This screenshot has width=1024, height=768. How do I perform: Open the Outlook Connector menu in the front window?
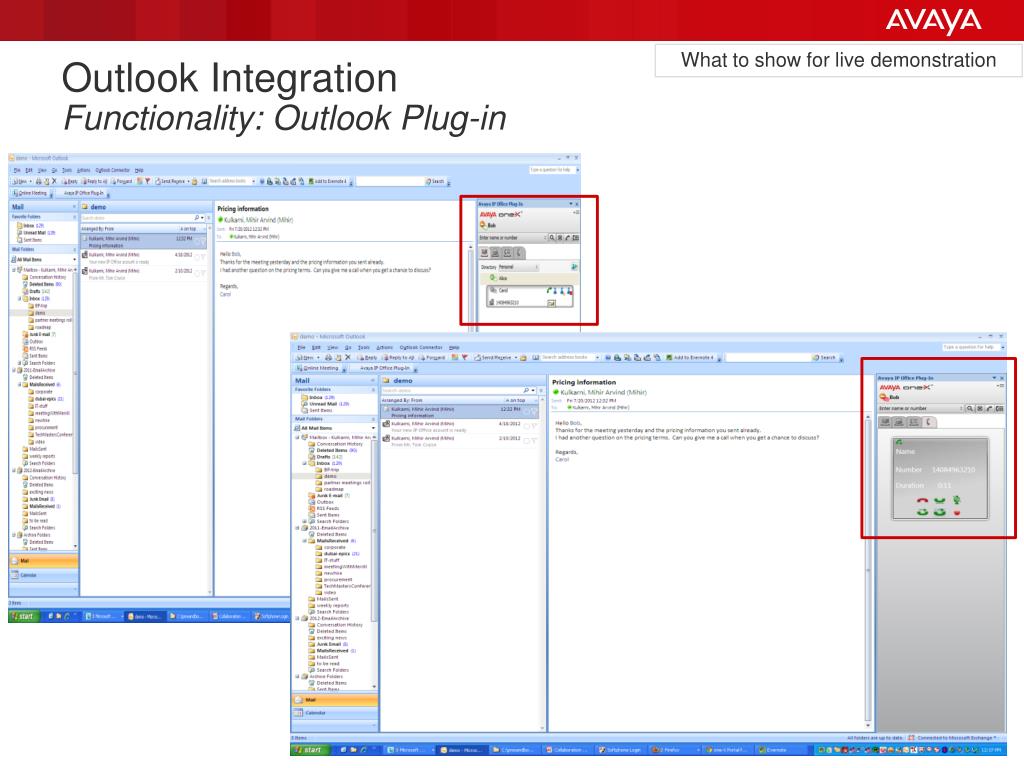tap(421, 347)
